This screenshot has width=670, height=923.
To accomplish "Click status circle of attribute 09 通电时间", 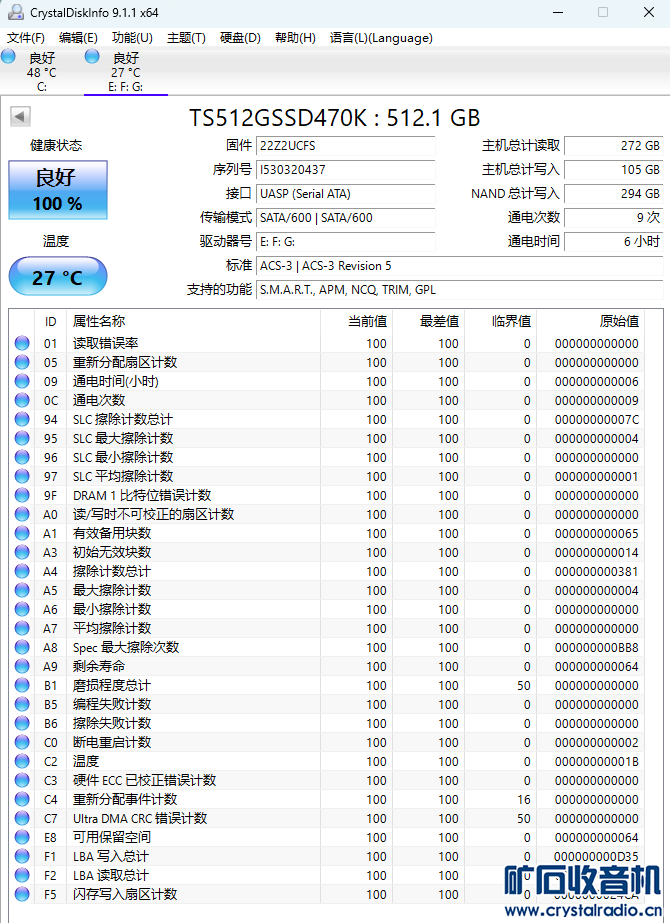I will coord(22,381).
